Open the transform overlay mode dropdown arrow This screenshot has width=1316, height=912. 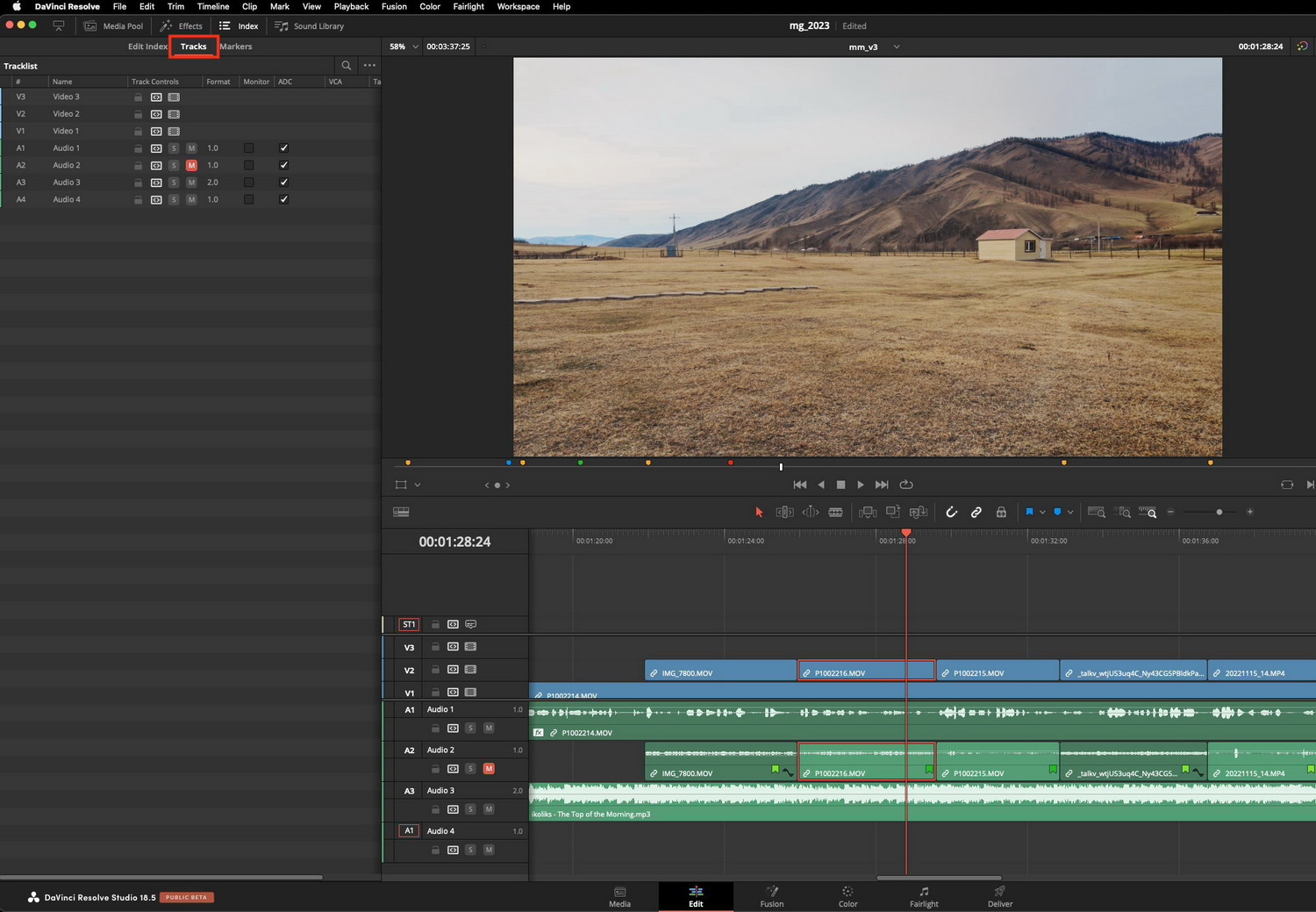(x=418, y=485)
